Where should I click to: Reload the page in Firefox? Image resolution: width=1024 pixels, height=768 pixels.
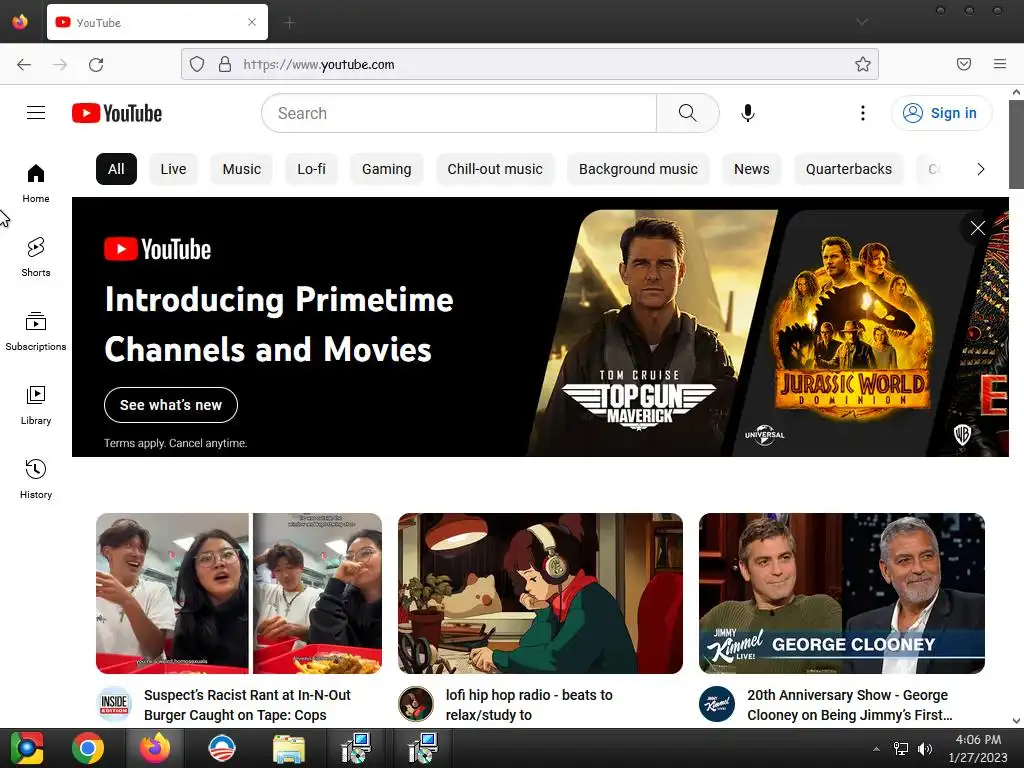click(96, 64)
